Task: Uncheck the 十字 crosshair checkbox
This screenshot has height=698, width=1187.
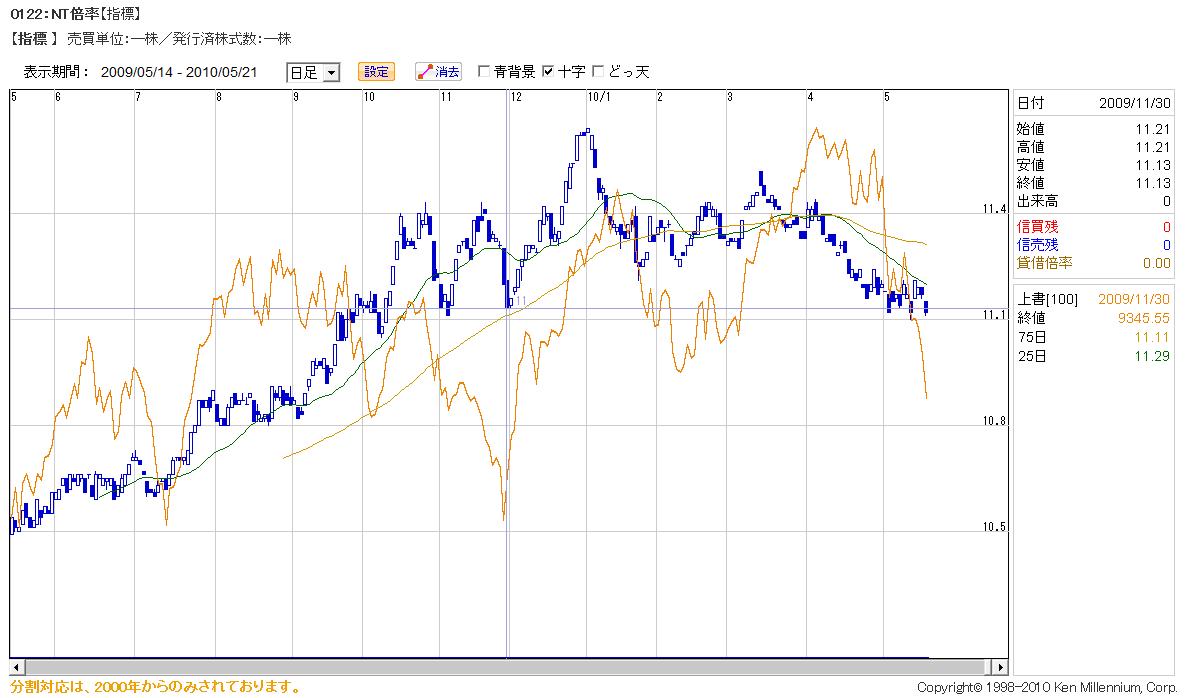Action: pyautogui.click(x=547, y=72)
